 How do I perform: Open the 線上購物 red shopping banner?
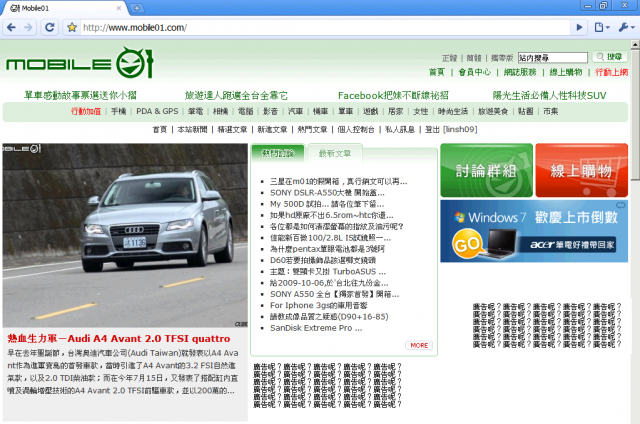(581, 170)
